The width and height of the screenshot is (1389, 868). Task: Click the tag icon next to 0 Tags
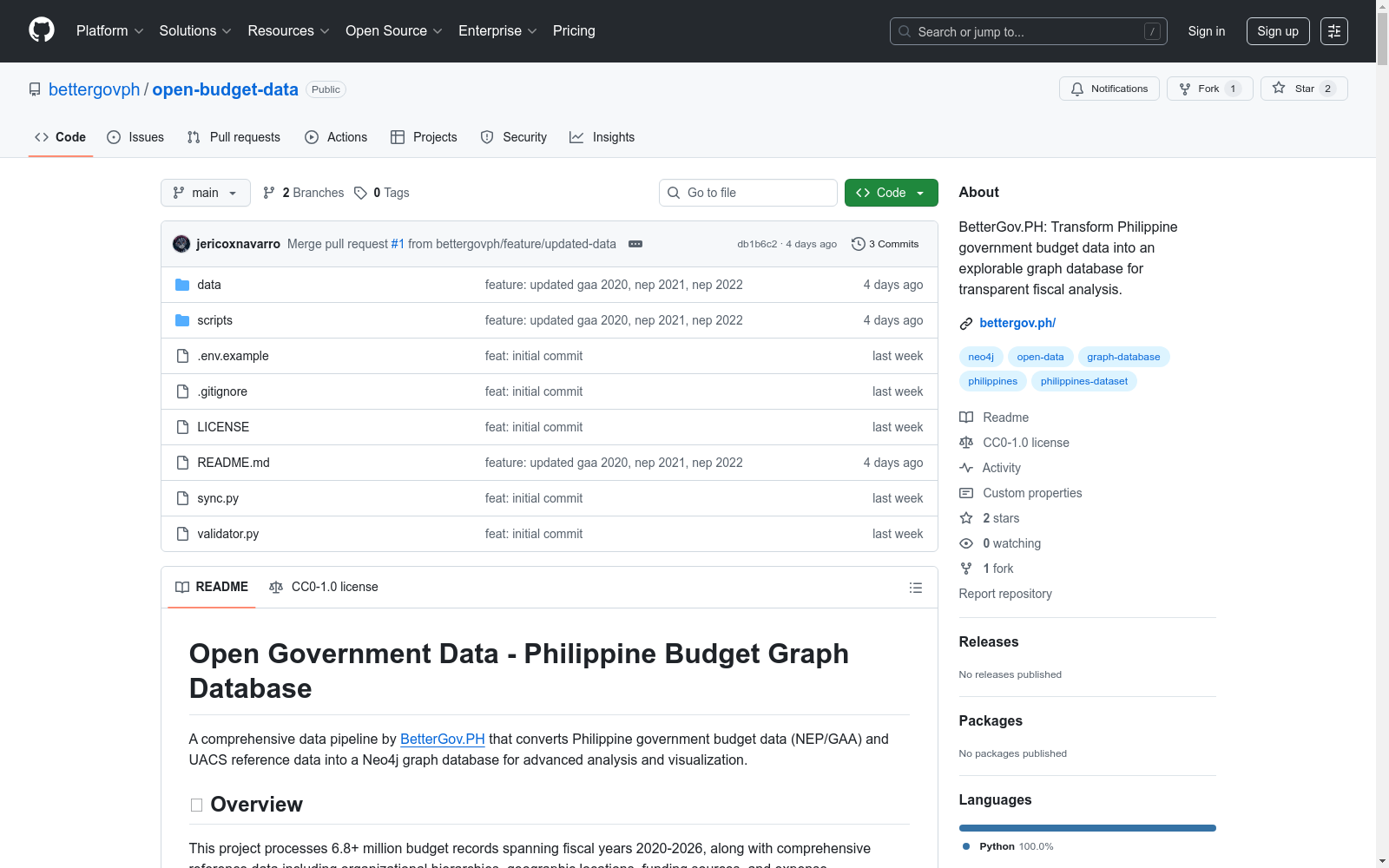pos(361,193)
